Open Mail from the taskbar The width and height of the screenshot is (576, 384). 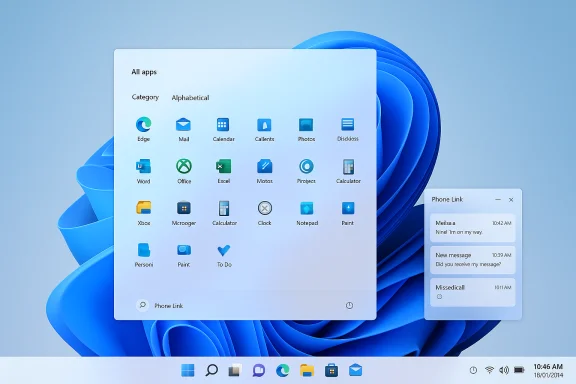(355, 370)
